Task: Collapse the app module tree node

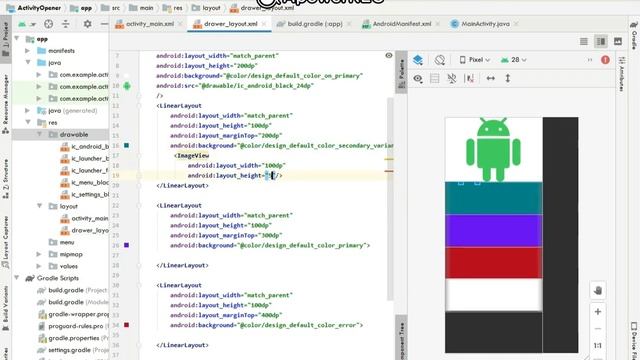Action: 17,39
